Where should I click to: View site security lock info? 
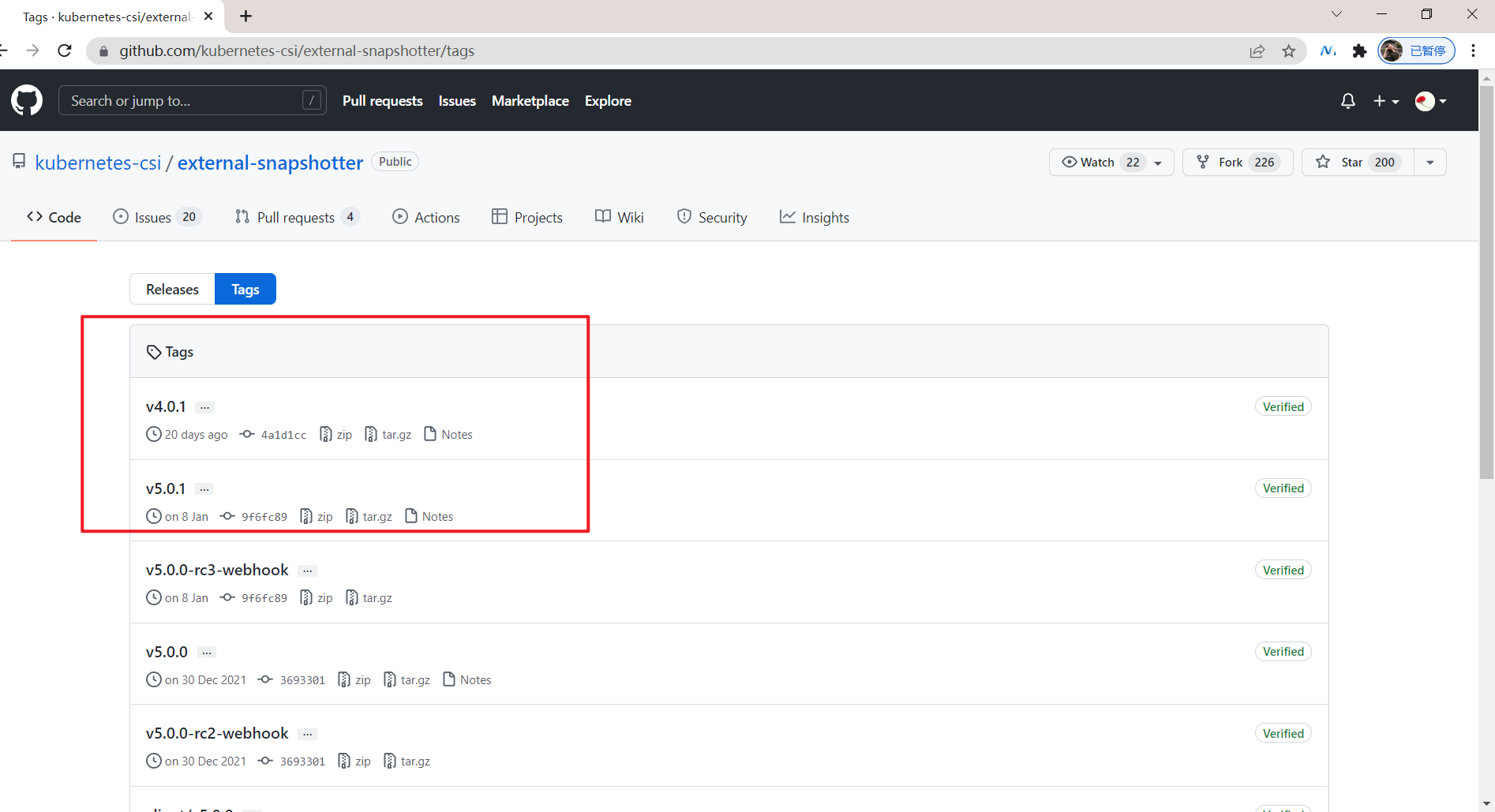tap(103, 51)
